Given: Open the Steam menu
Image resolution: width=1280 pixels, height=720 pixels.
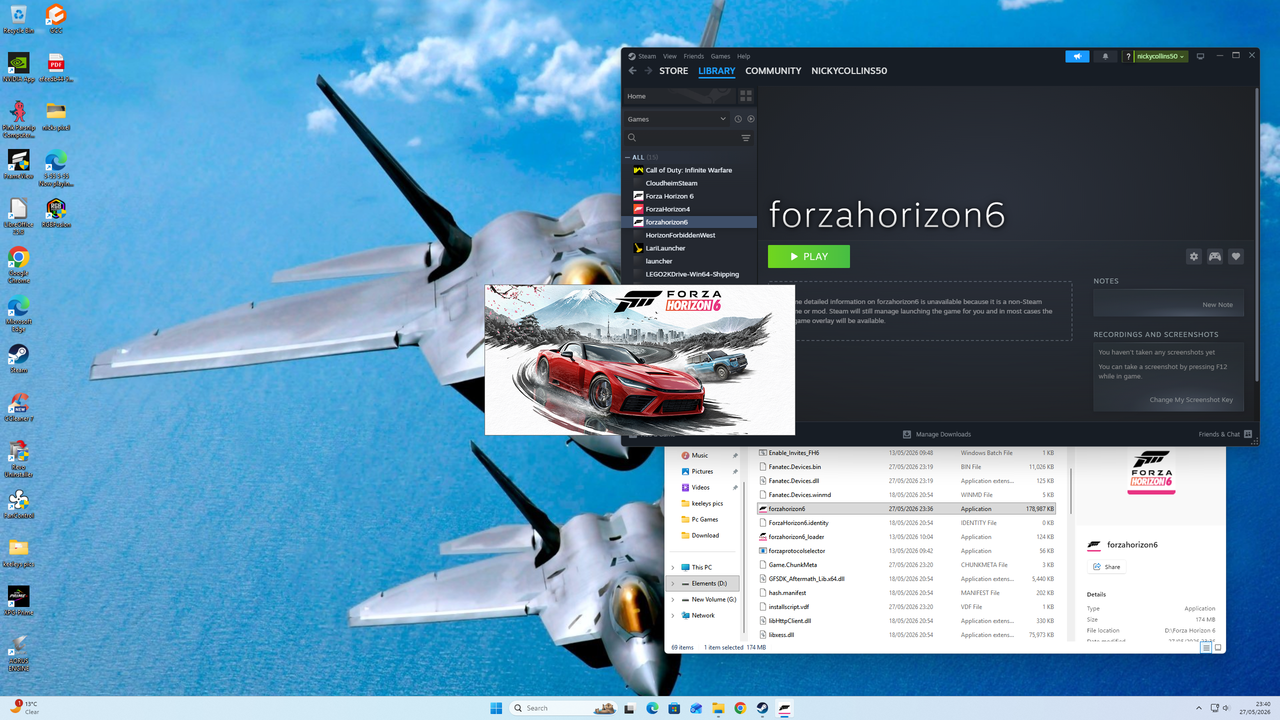Looking at the screenshot, I should (643, 56).
